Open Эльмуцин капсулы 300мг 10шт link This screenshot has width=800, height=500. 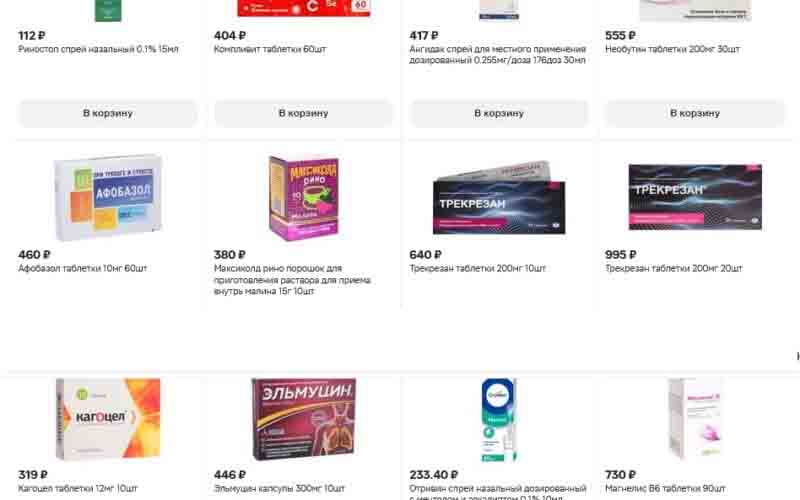click(x=279, y=488)
